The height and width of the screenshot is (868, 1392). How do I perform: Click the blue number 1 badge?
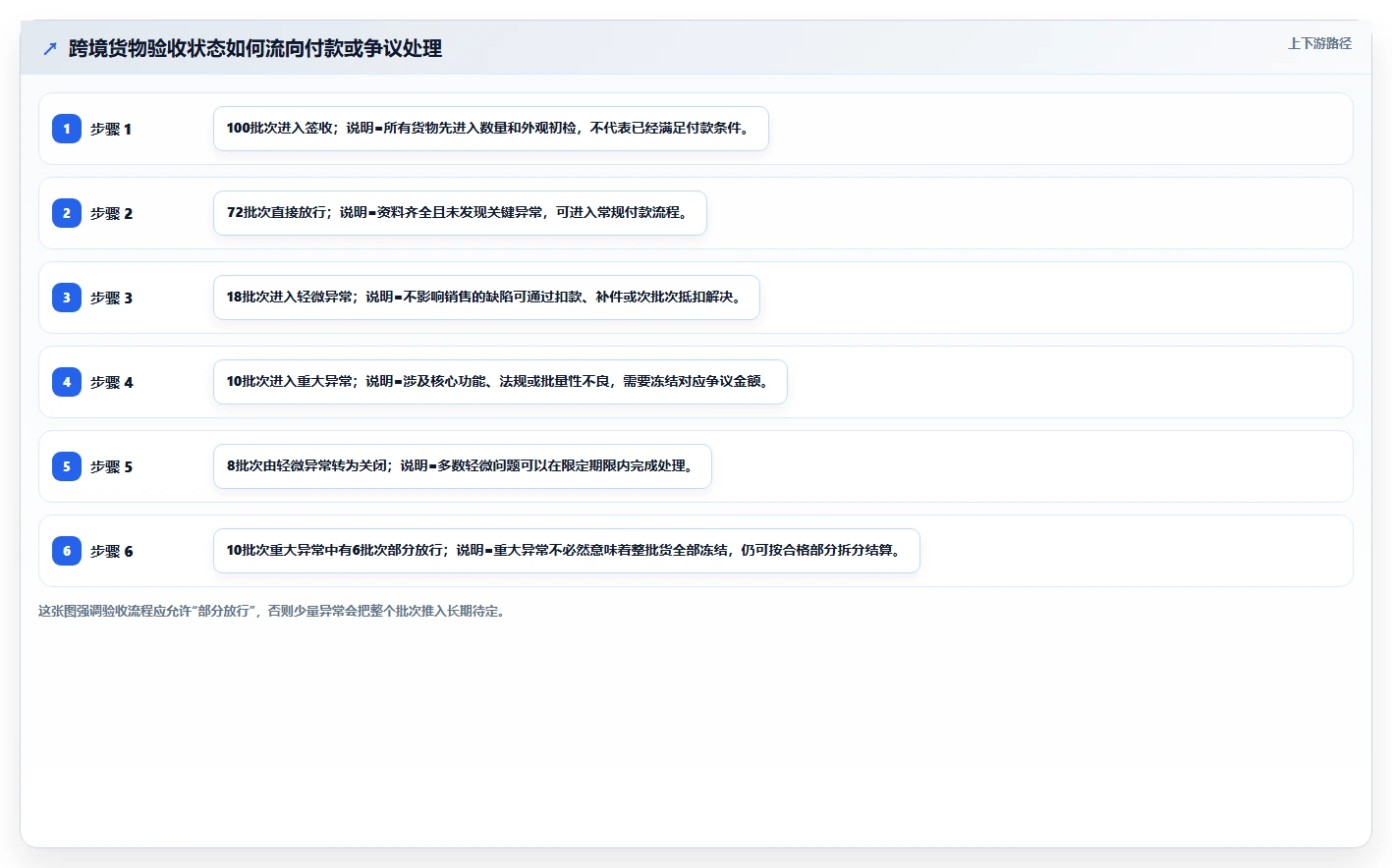tap(67, 129)
